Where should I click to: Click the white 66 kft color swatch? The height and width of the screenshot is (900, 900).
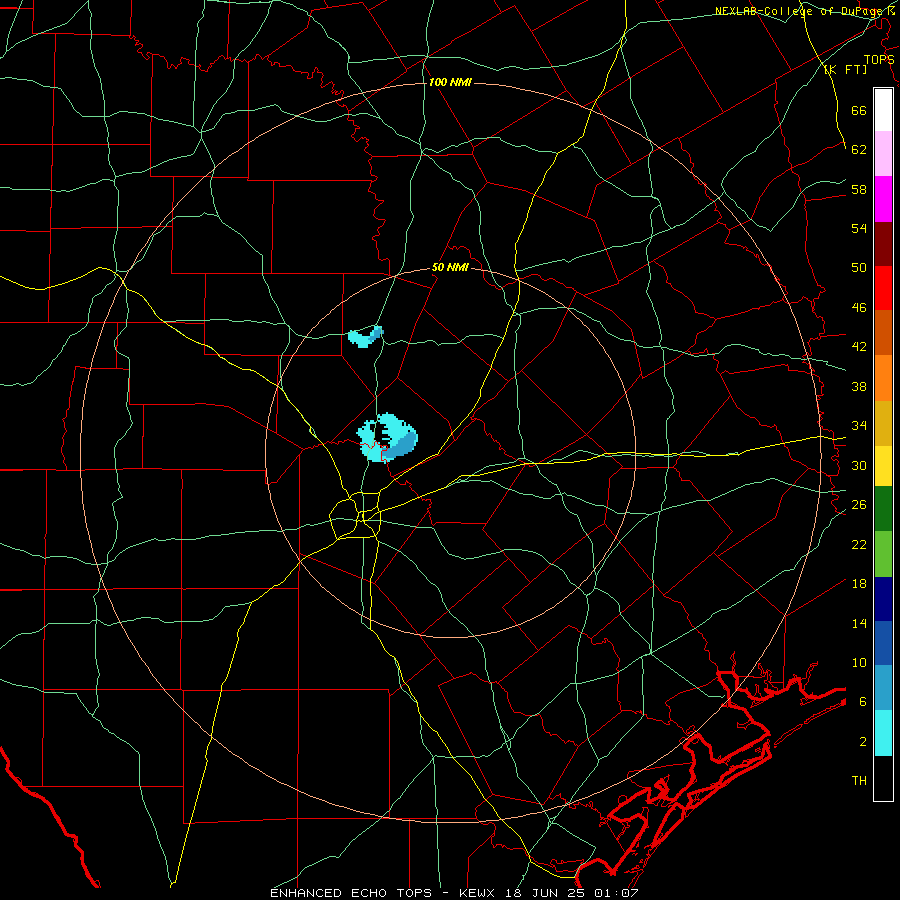coord(883,110)
